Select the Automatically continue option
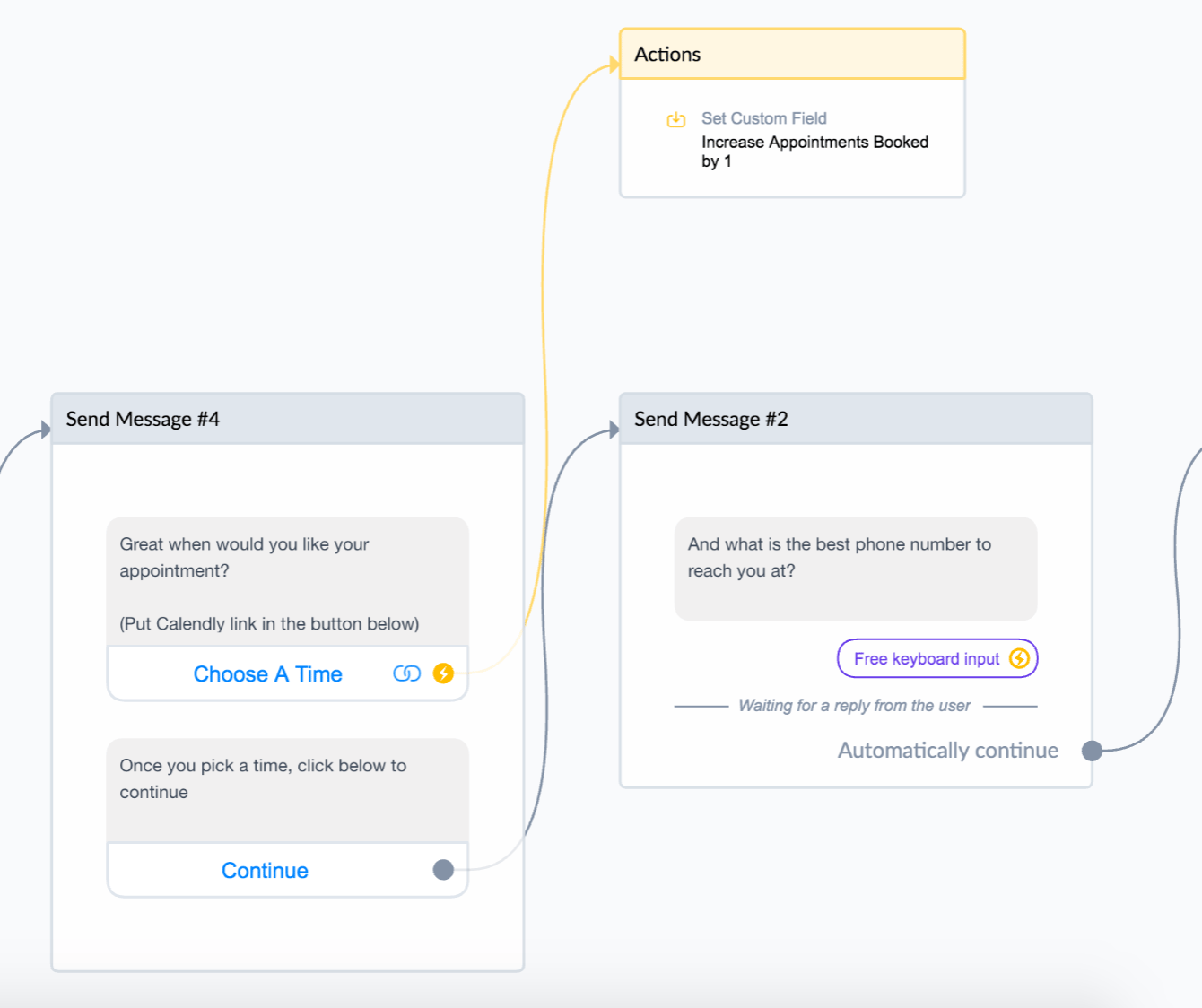The image size is (1202, 1008). pyautogui.click(x=947, y=751)
